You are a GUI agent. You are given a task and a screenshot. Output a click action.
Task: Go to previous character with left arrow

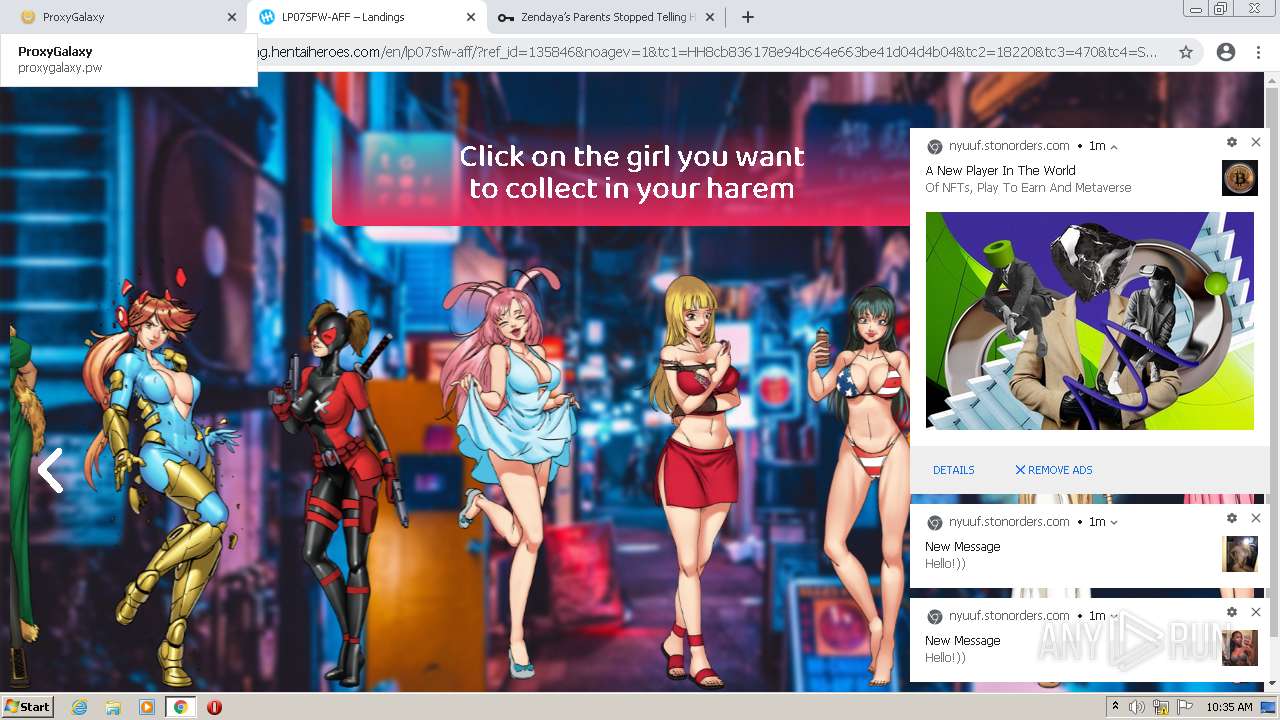pyautogui.click(x=50, y=470)
